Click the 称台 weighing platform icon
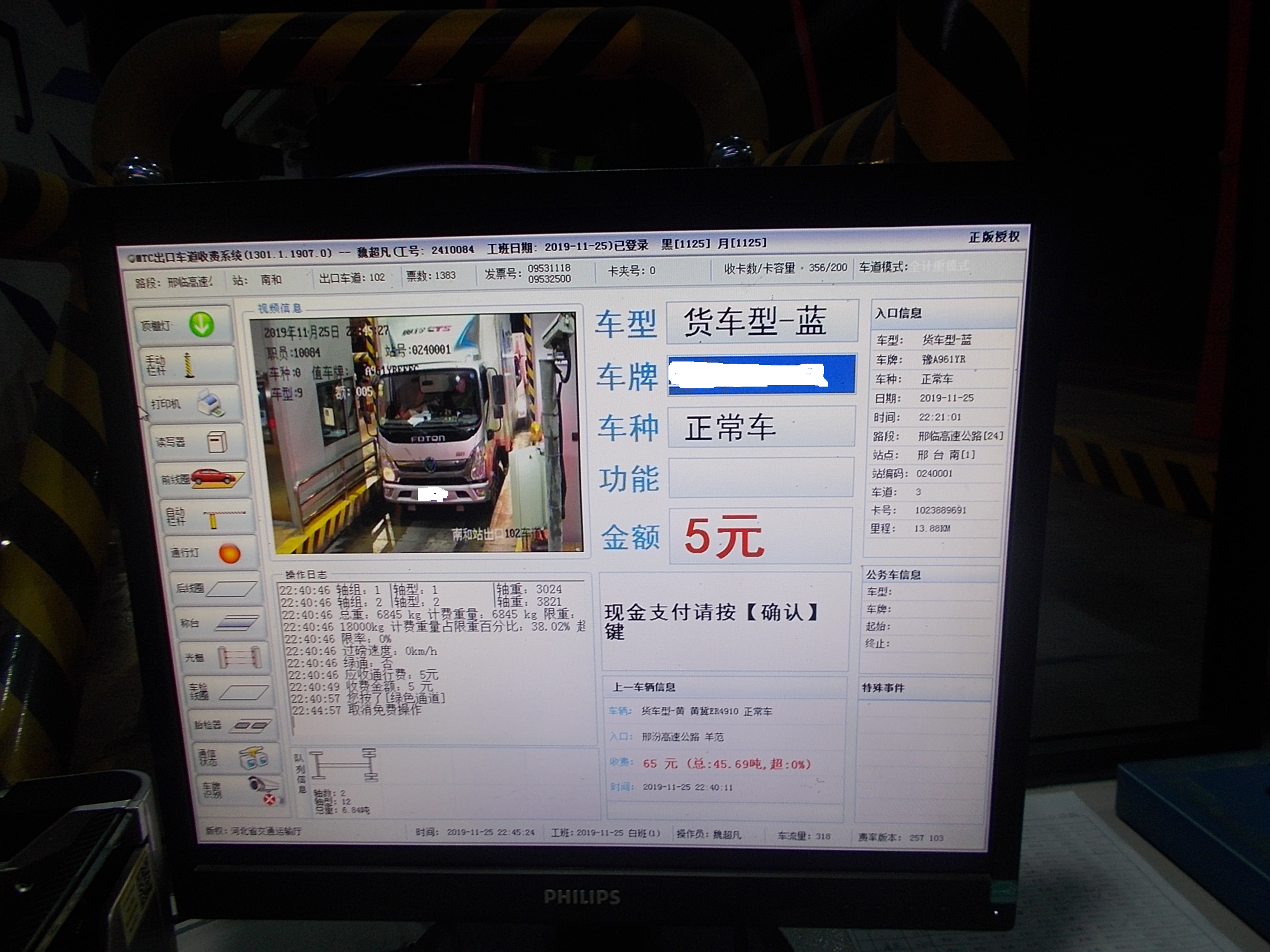 coord(236,623)
